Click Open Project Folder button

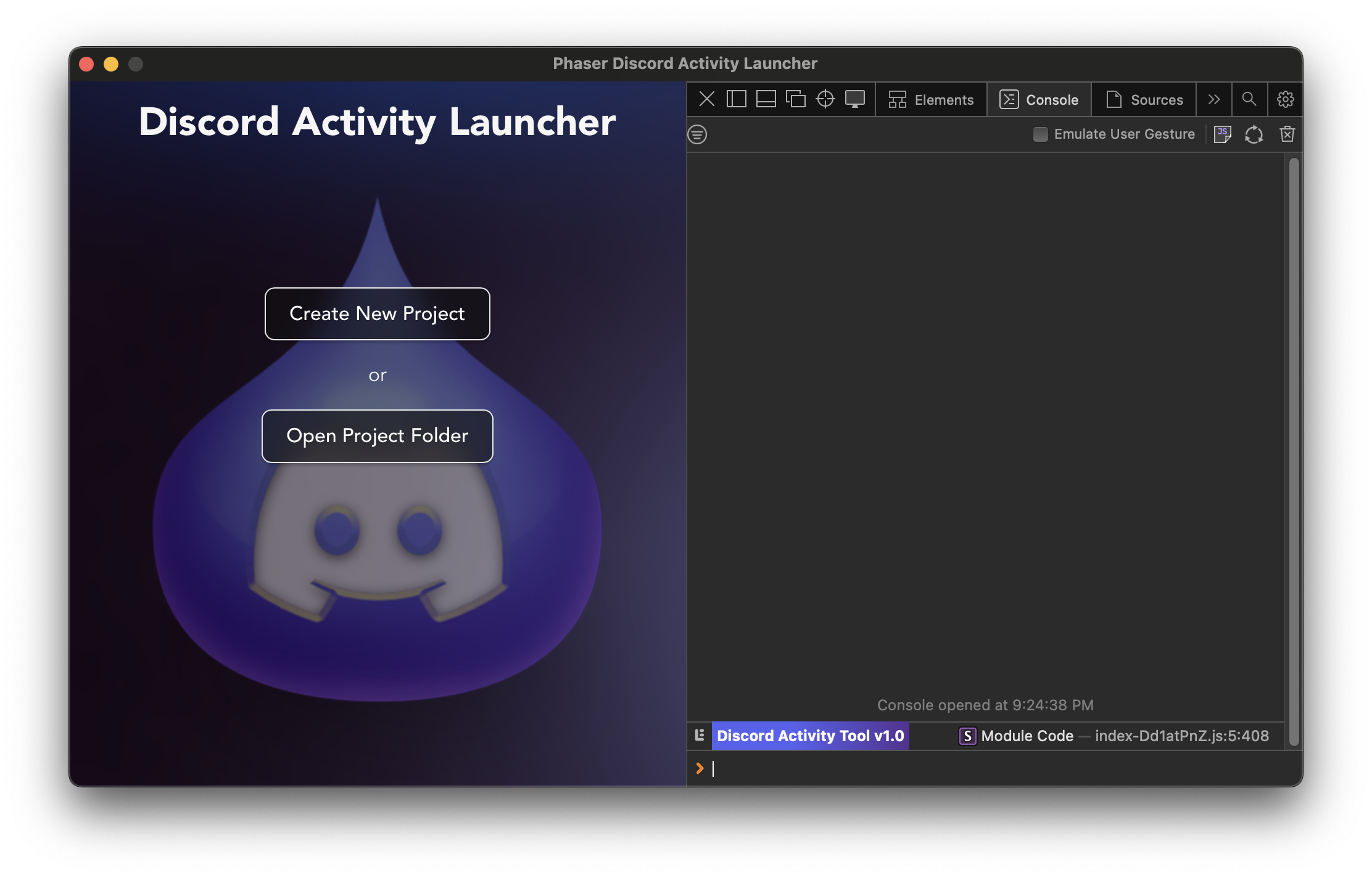(x=378, y=436)
